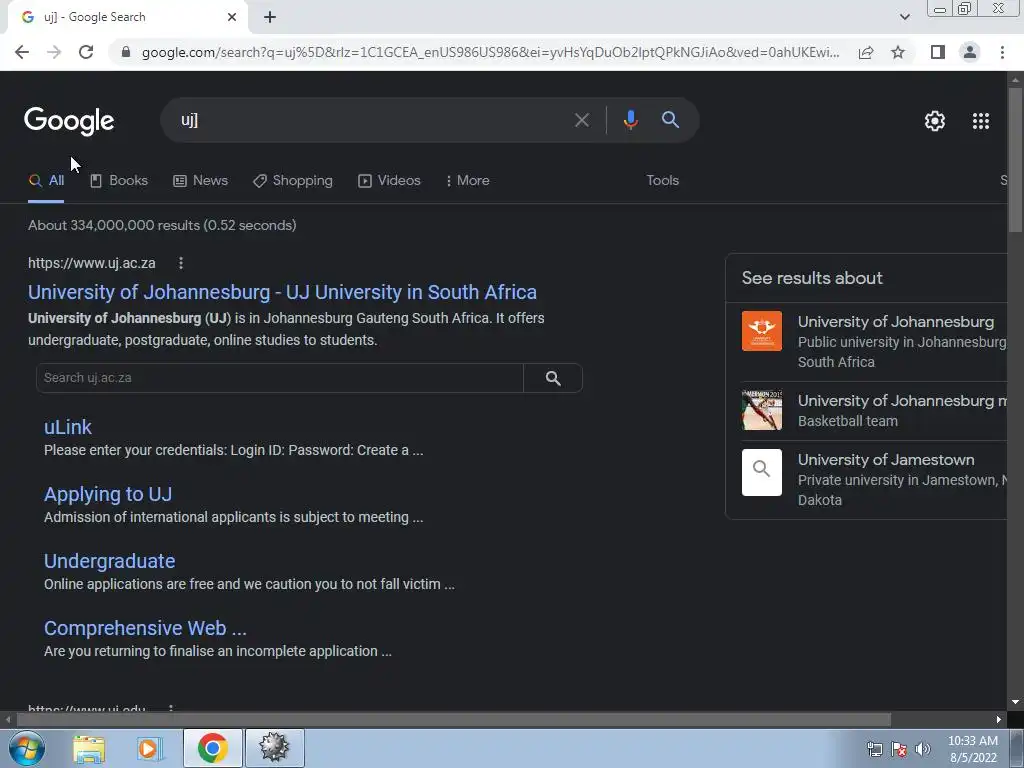Open the uLink sitelink
1024x768 pixels.
tap(68, 427)
